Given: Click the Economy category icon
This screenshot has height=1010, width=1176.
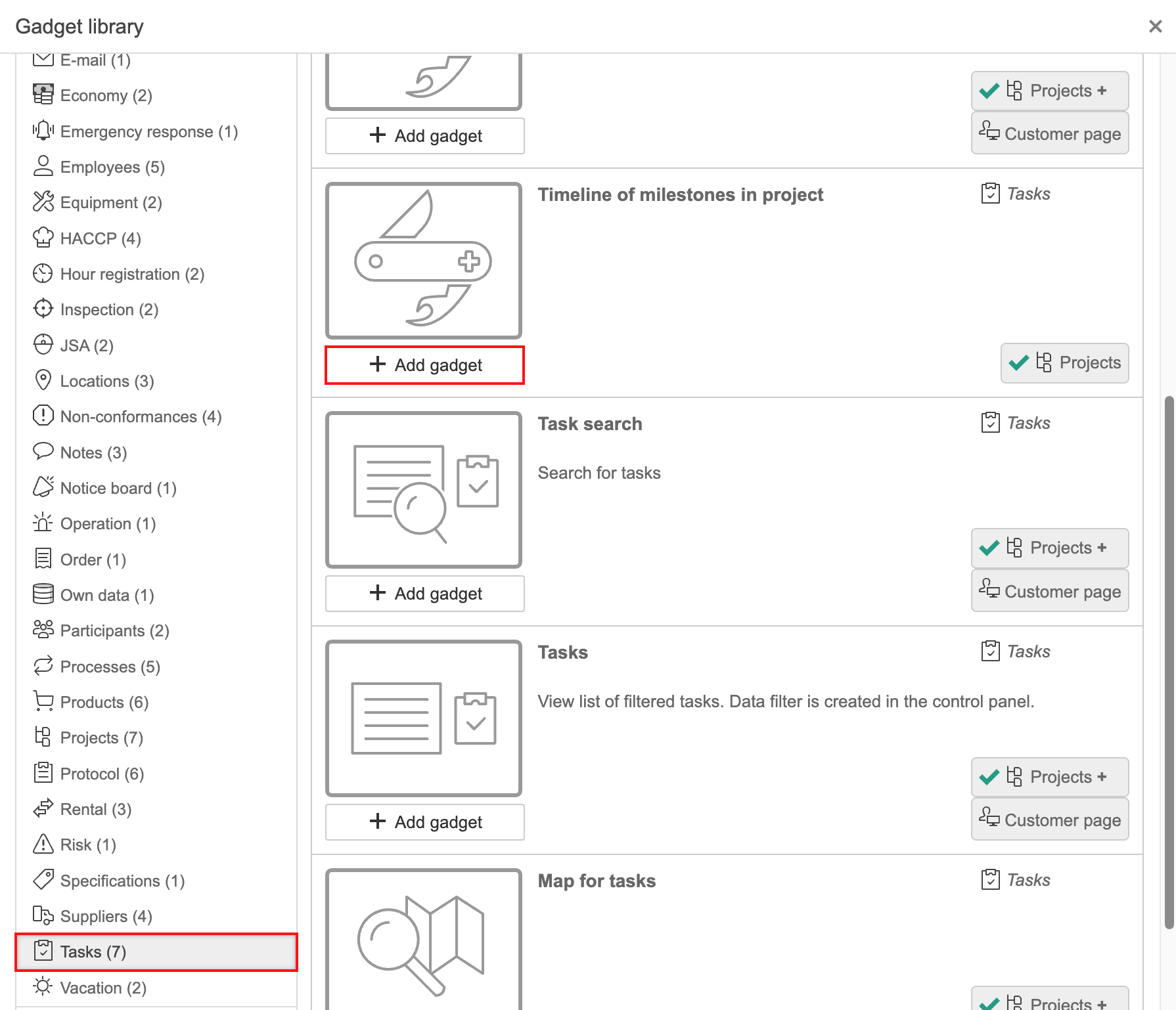Looking at the screenshot, I should (x=43, y=95).
